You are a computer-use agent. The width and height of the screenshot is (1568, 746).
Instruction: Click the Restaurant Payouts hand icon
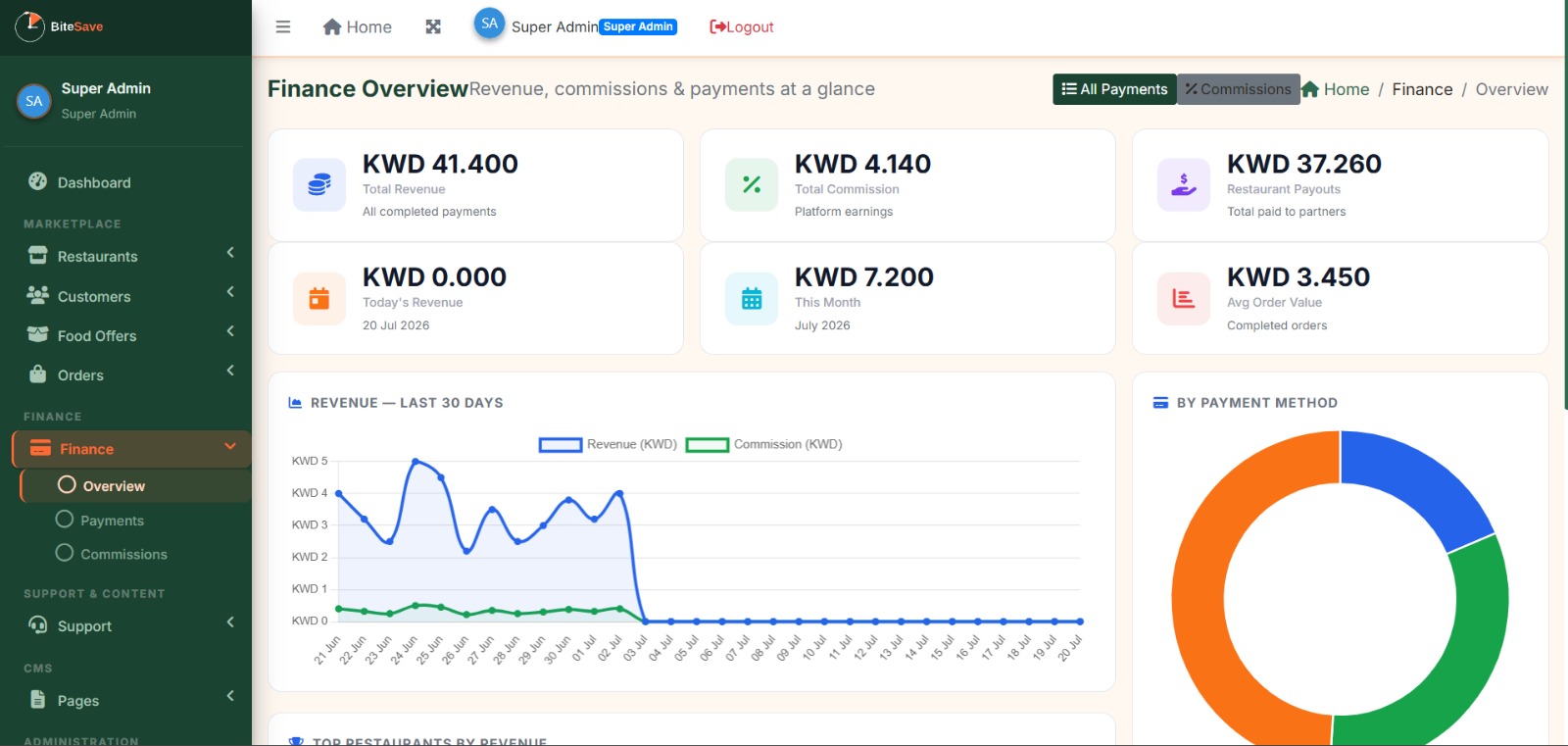click(1184, 184)
